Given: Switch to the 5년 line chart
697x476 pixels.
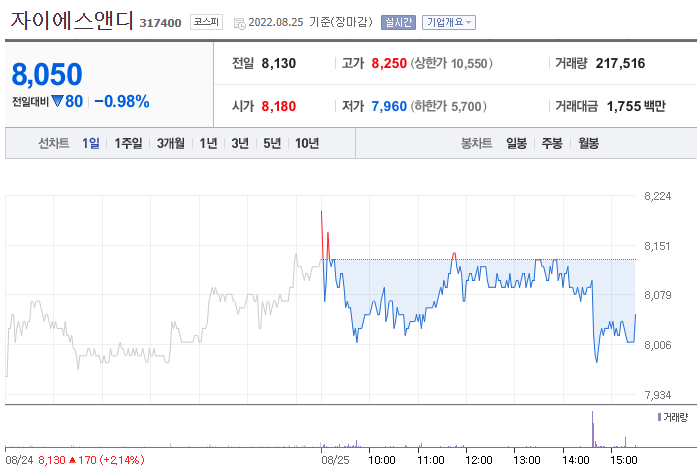Looking at the screenshot, I should pos(272,143).
